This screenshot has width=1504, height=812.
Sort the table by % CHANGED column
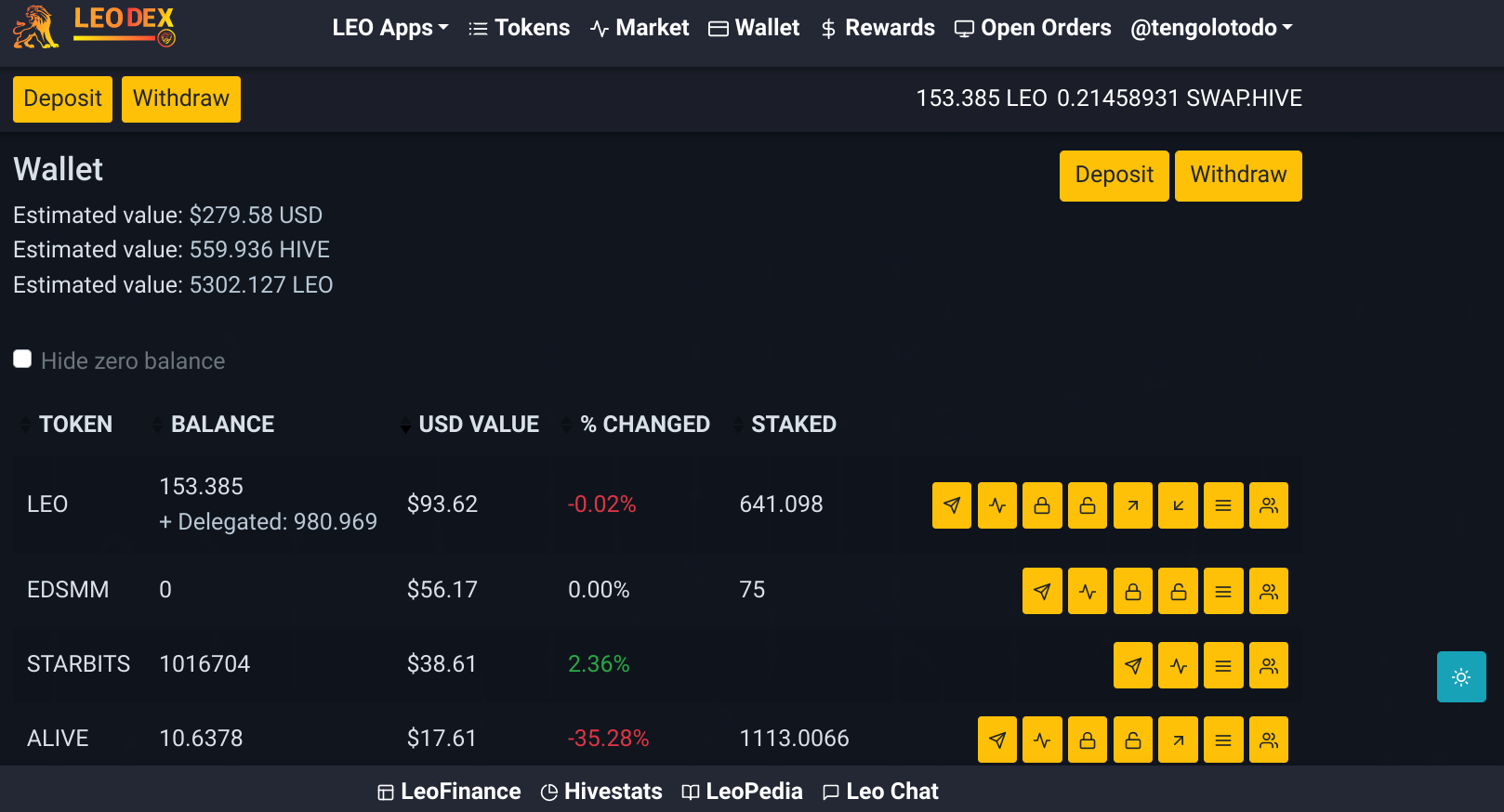point(645,425)
